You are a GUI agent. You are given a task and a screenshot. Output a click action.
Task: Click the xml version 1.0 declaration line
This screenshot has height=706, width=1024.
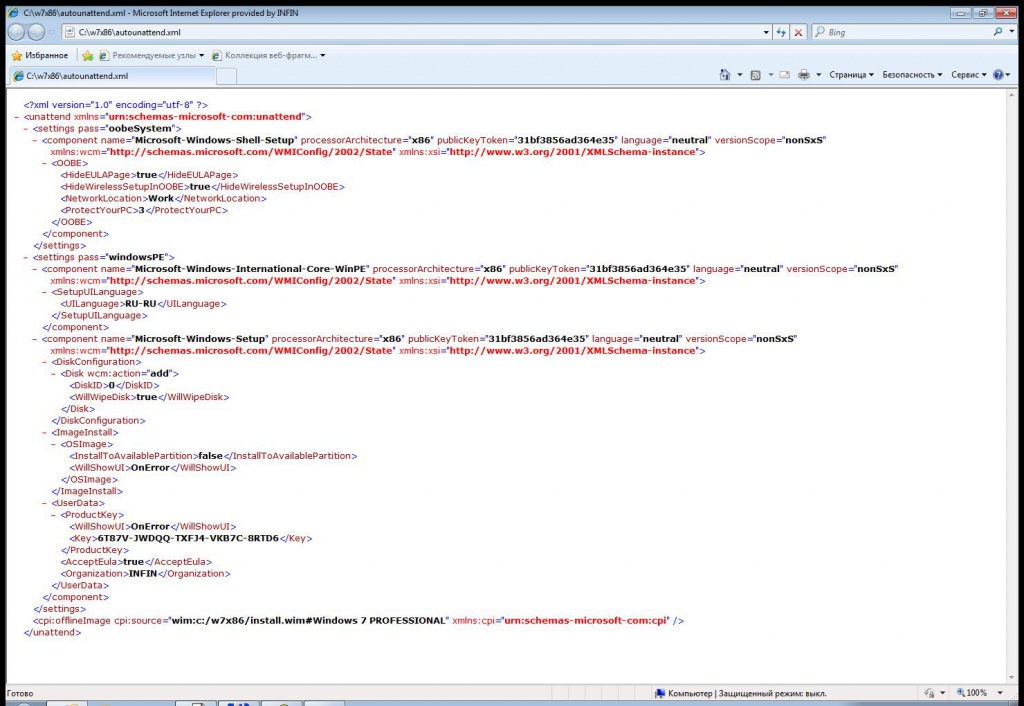pyautogui.click(x=116, y=104)
